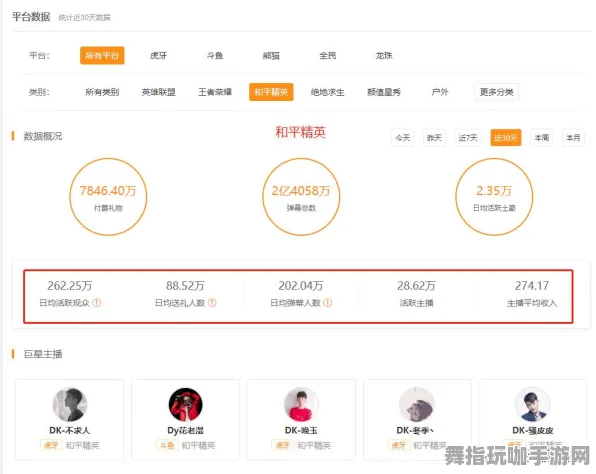Screen dimensions: 596x474
Task: Open DK-晚玉 avatar photo
Action: pos(301,404)
